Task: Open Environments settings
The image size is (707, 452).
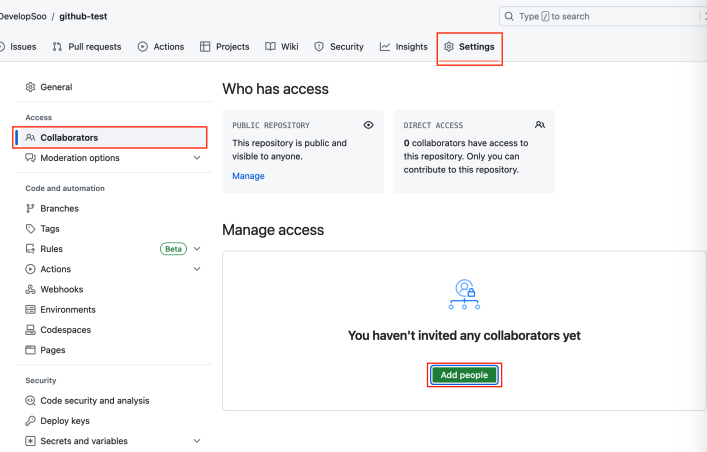Action: coord(113,310)
